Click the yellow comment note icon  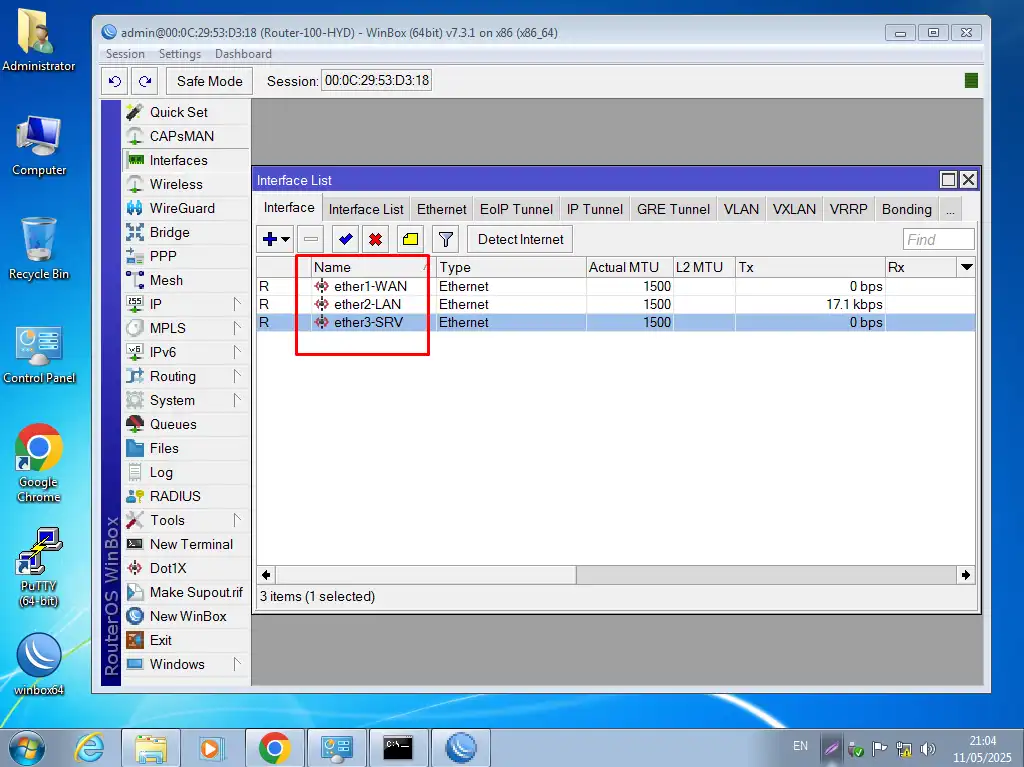click(410, 239)
